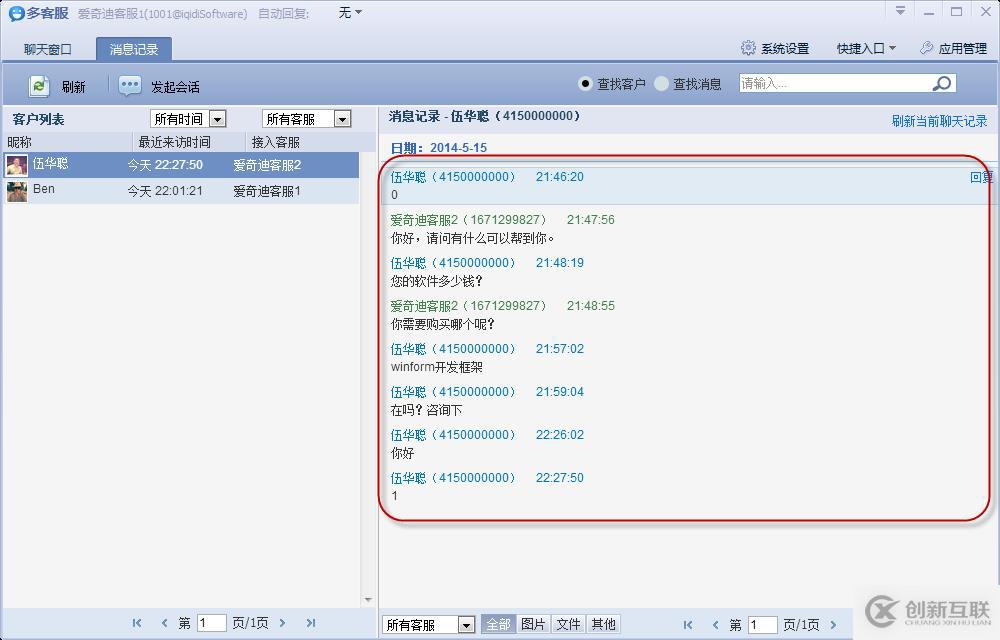Select the 查找消息 radio button
Viewport: 1000px width, 640px height.
[x=660, y=83]
